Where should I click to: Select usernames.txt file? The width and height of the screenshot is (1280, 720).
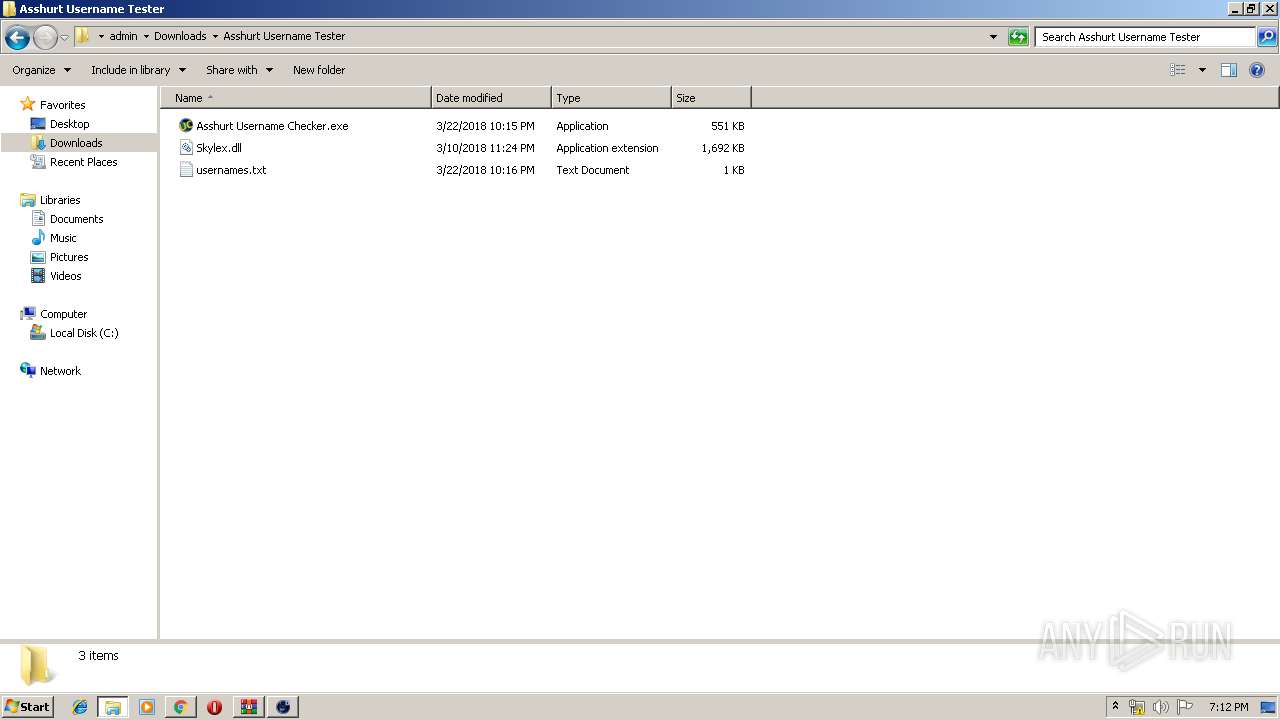231,170
